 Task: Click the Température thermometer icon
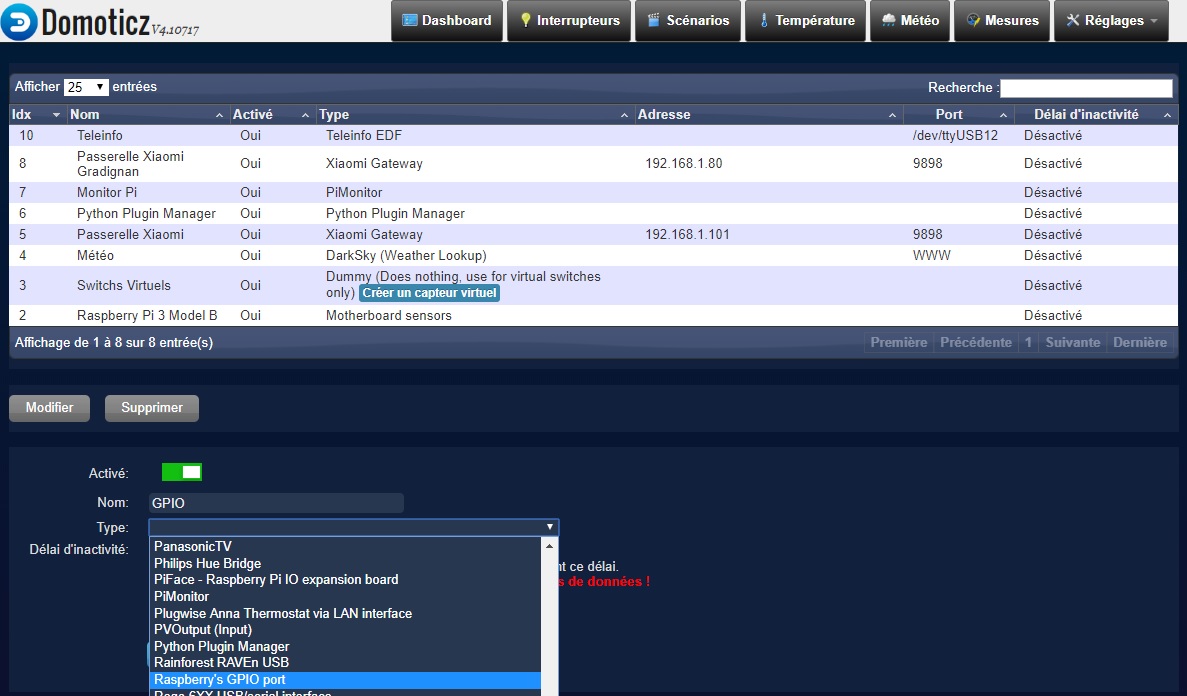pyautogui.click(x=764, y=21)
